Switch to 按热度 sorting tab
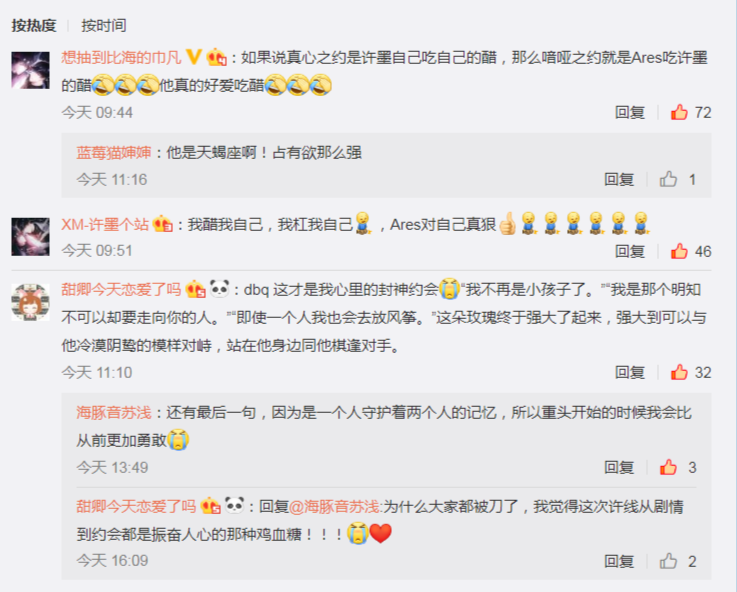The width and height of the screenshot is (737, 592). click(x=34, y=25)
